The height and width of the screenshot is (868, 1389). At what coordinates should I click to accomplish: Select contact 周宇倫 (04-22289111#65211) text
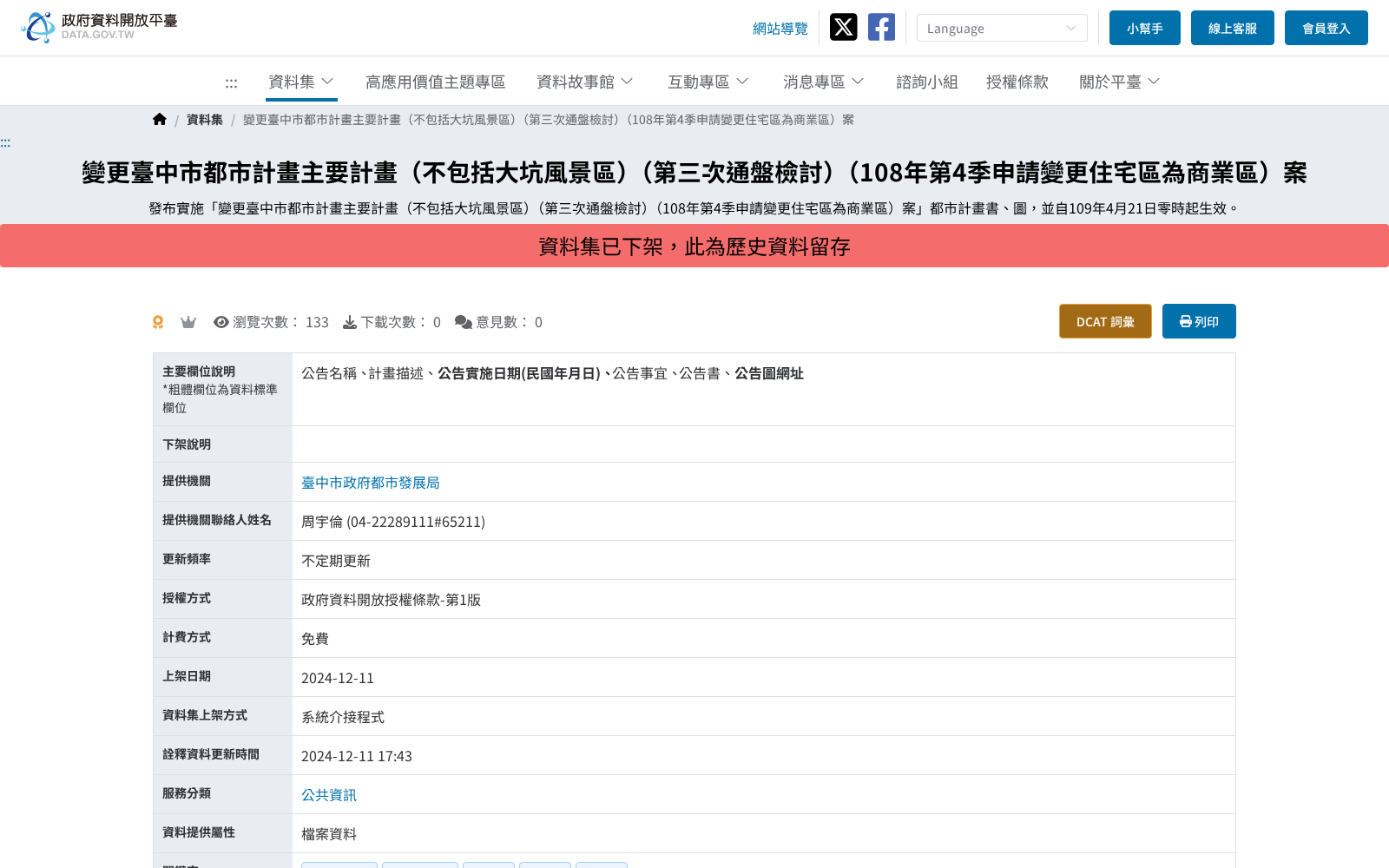point(393,522)
